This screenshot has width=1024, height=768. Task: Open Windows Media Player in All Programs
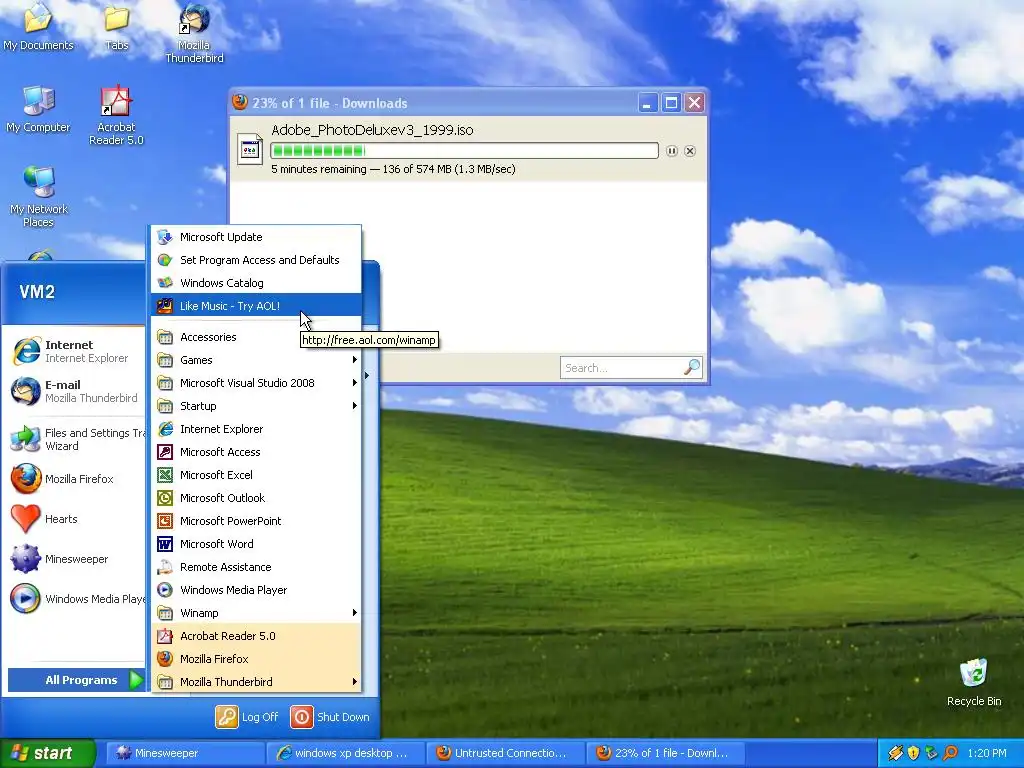click(x=256, y=590)
